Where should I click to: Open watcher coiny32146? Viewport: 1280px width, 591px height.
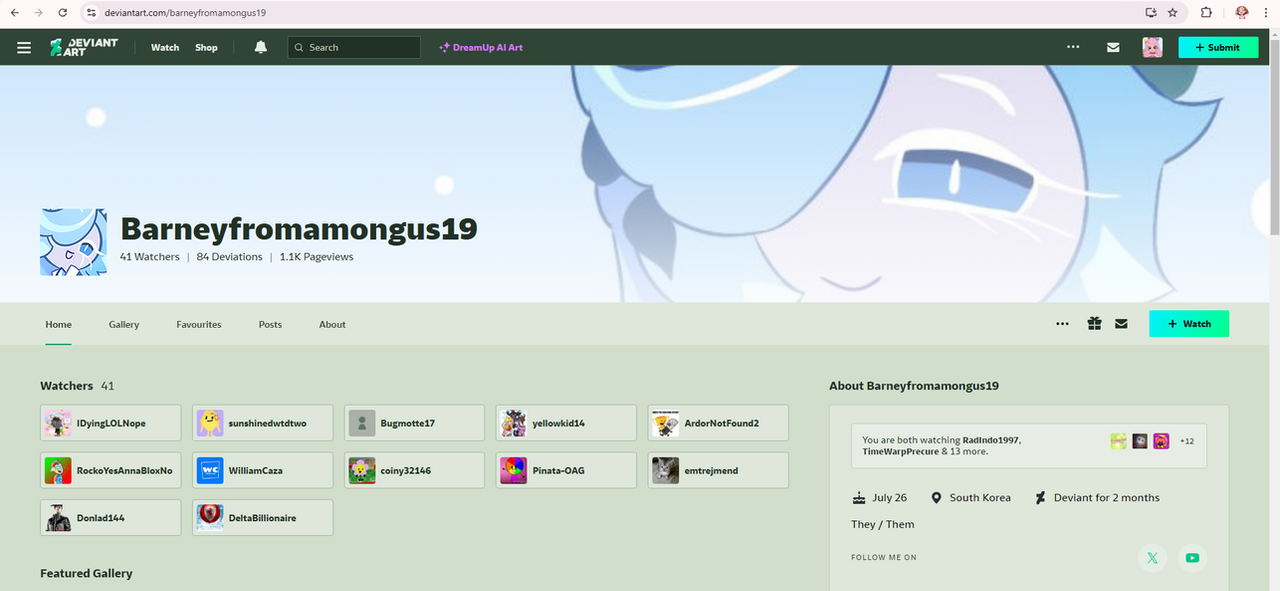(x=415, y=470)
